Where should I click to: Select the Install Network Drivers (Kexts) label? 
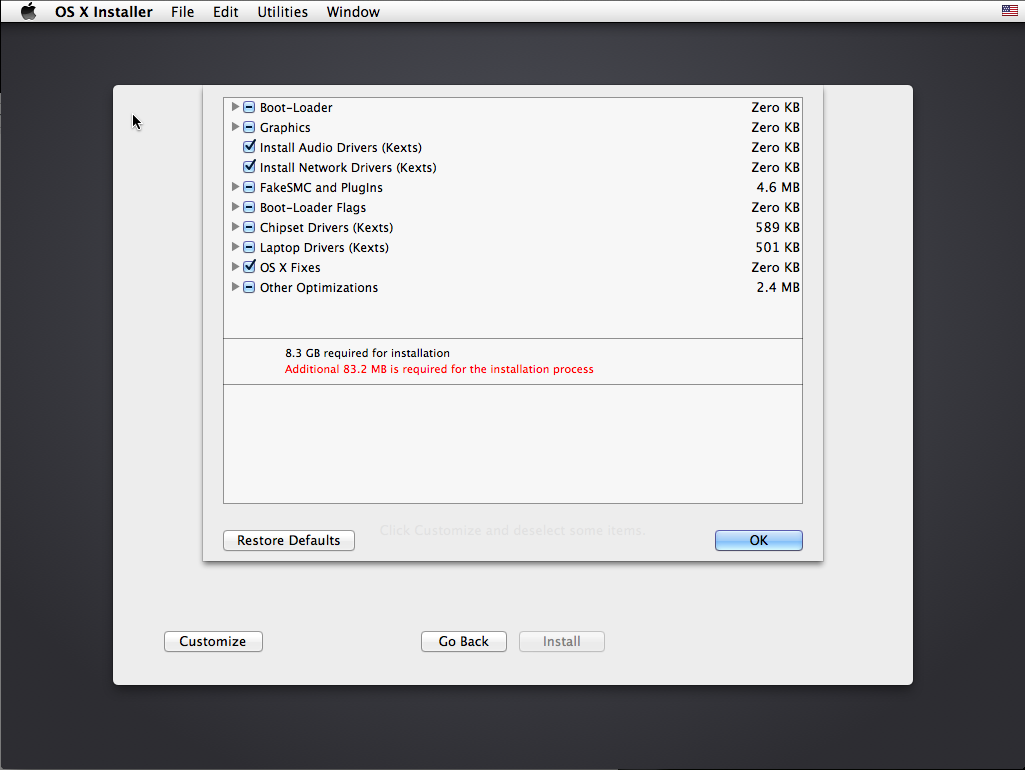click(348, 168)
